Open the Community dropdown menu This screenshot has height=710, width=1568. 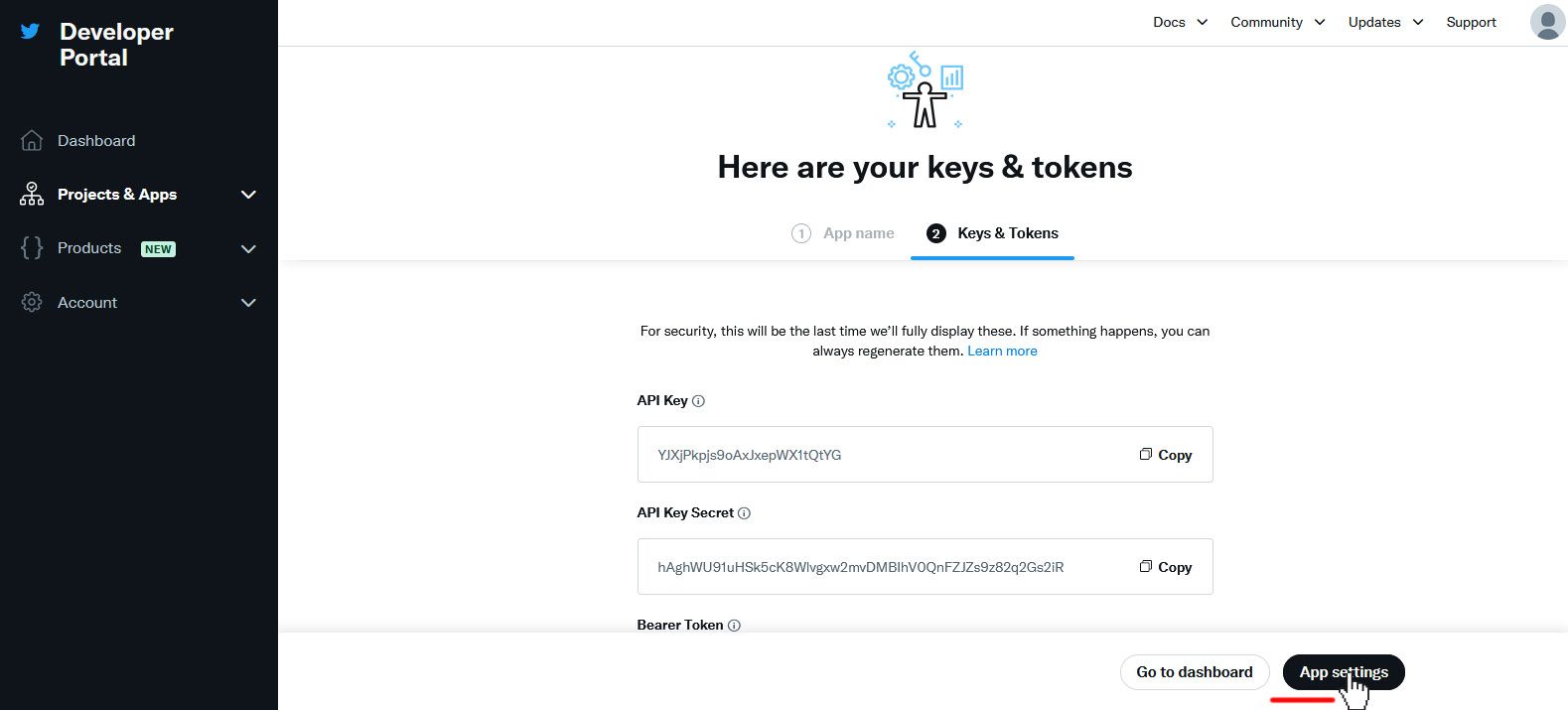pos(1277,22)
